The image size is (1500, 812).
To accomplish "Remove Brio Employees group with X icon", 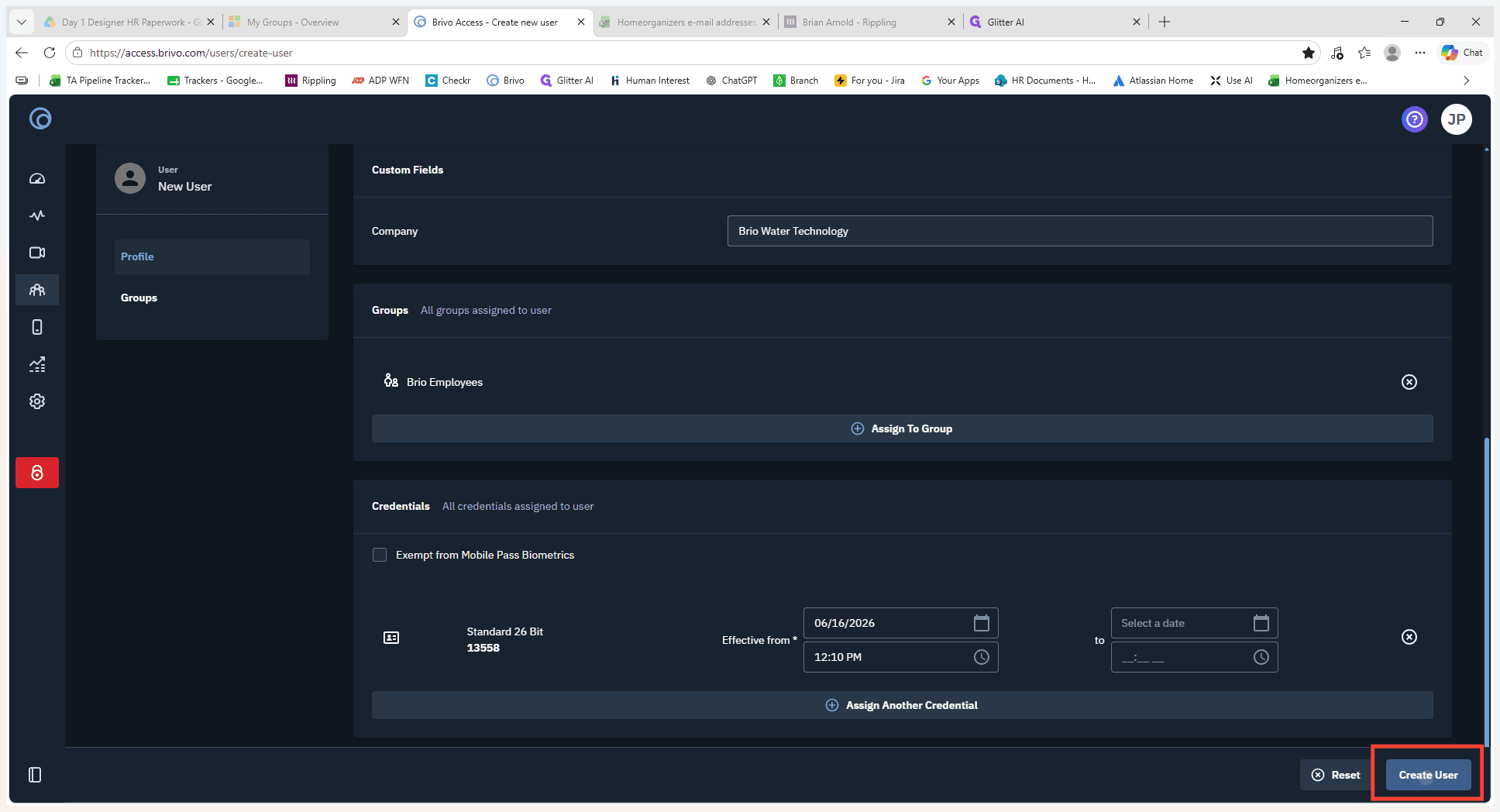I will click(1409, 382).
